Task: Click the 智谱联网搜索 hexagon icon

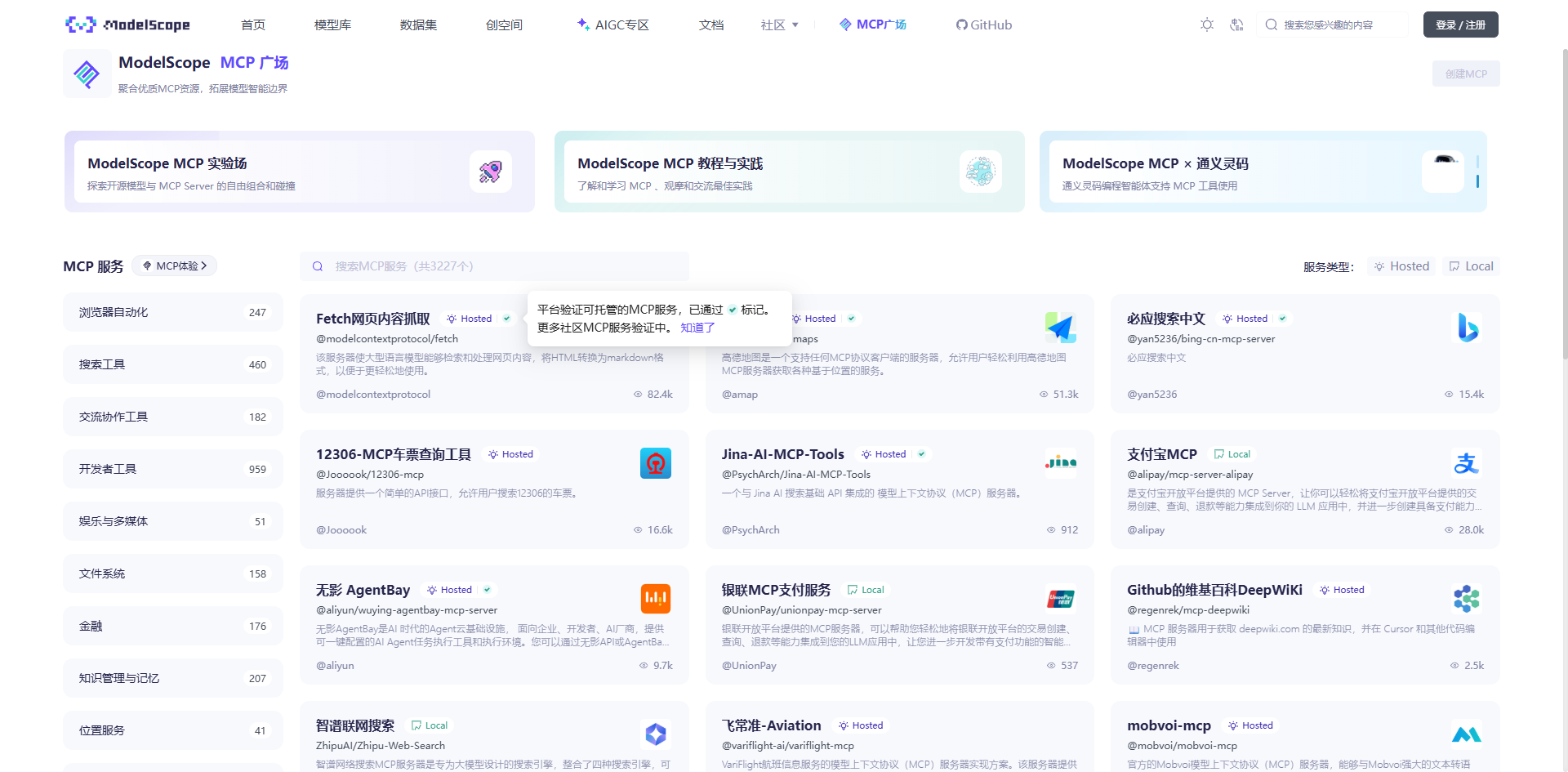Action: 656,734
